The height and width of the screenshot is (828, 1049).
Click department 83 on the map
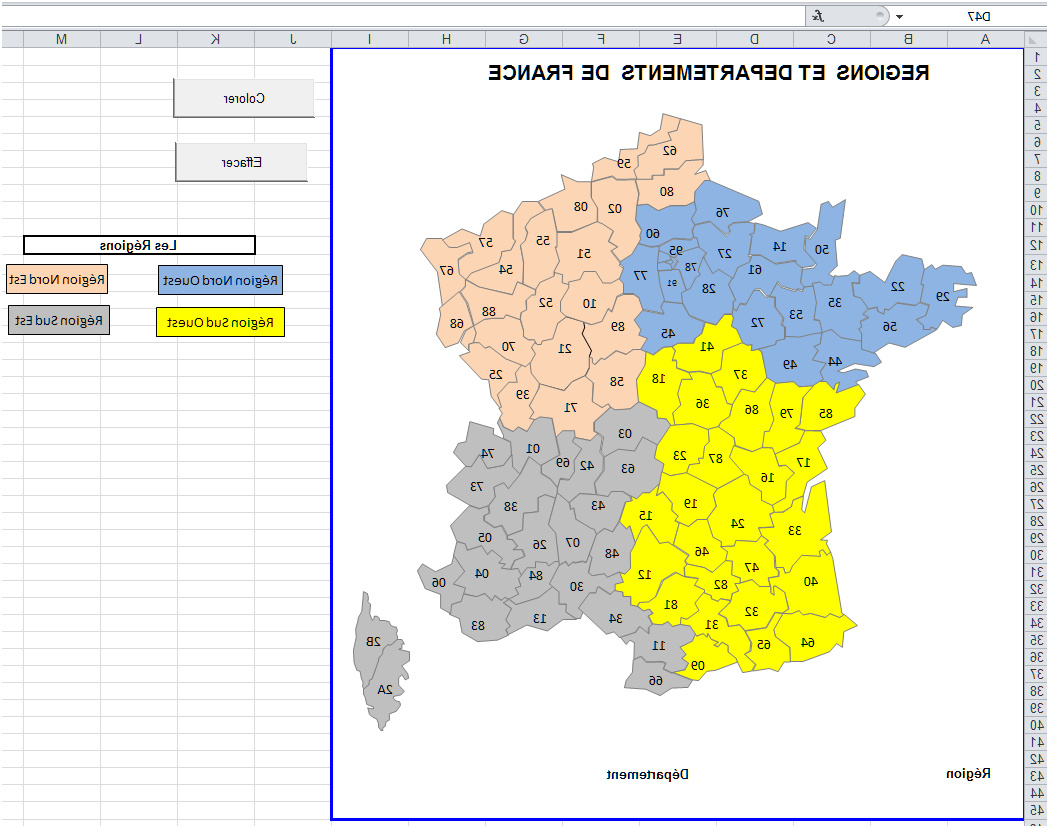pos(478,625)
